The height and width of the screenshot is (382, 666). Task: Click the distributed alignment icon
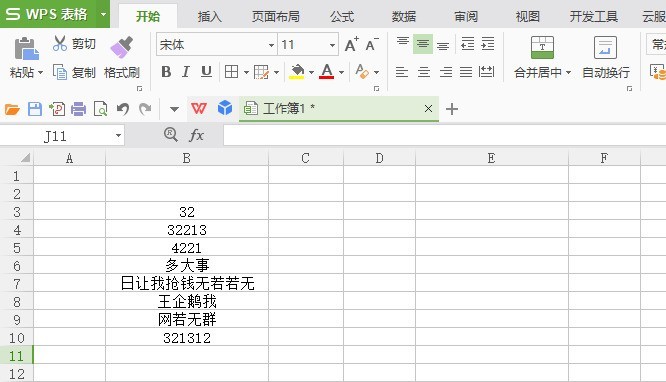486,72
